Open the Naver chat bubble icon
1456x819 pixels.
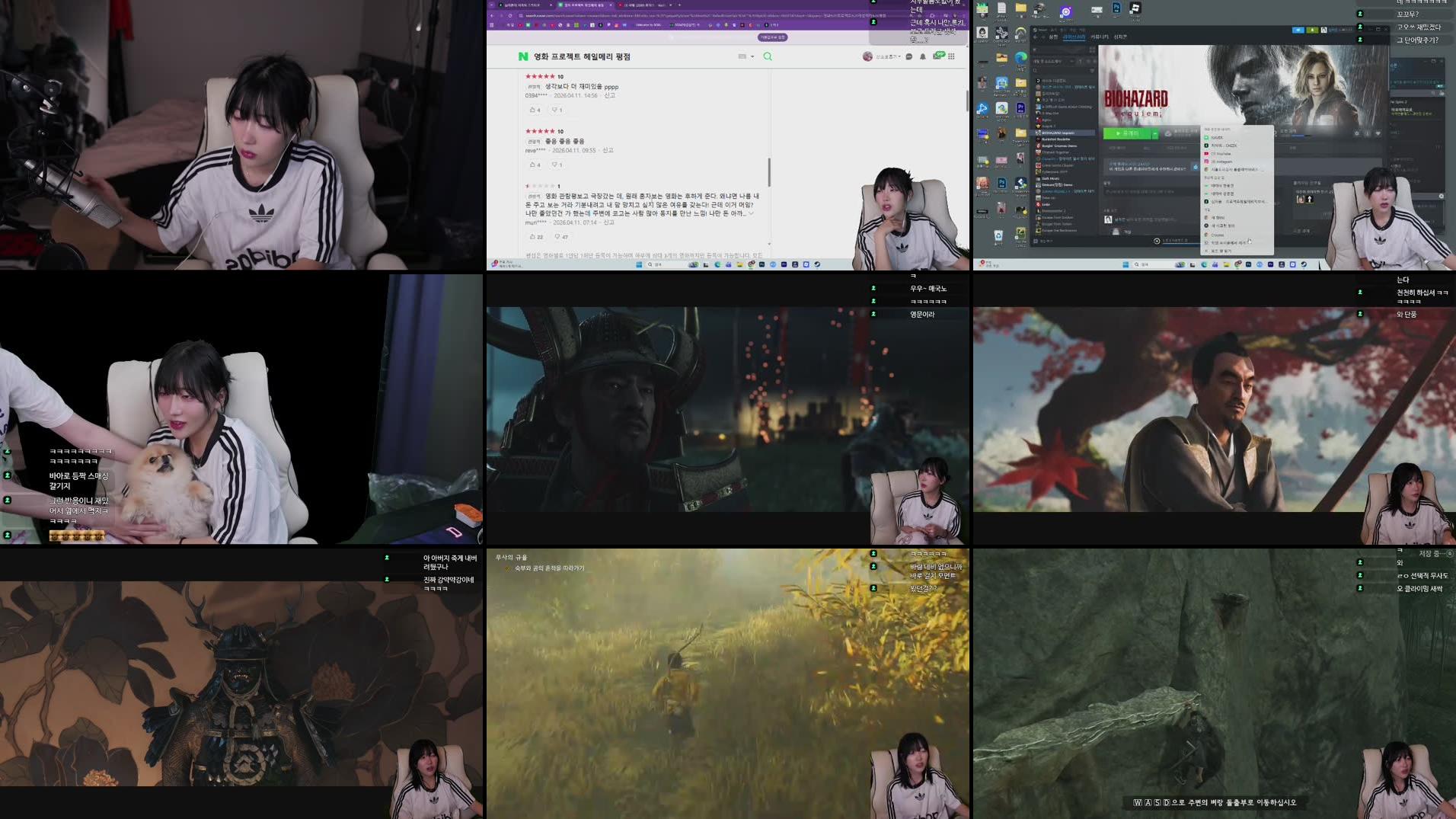point(909,56)
